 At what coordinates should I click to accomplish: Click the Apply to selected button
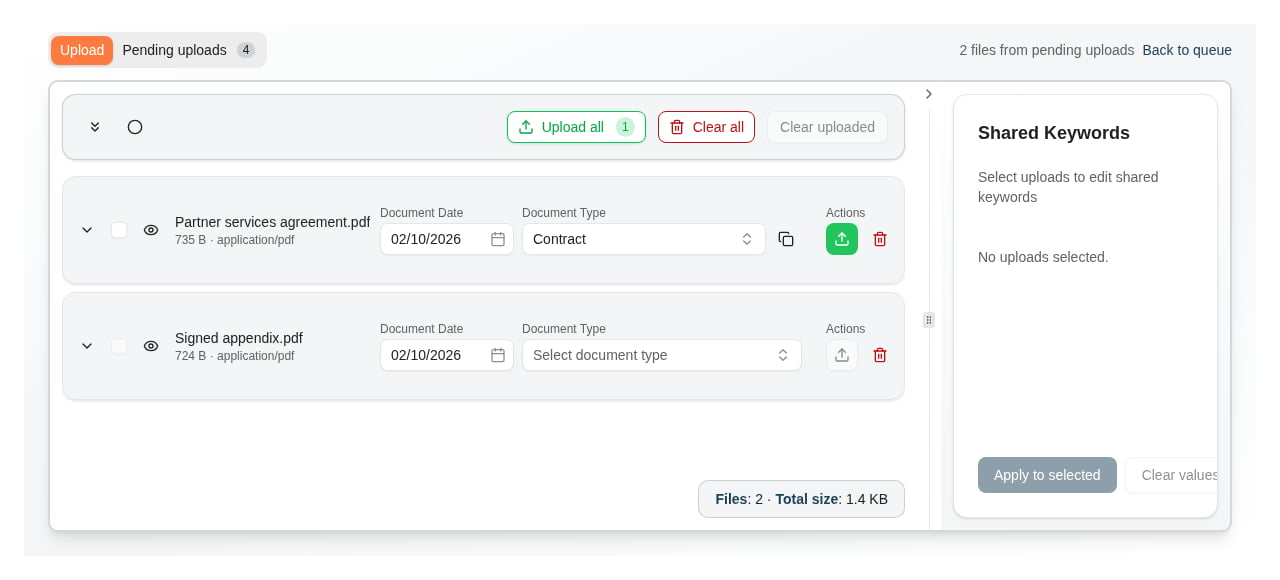tap(1047, 475)
